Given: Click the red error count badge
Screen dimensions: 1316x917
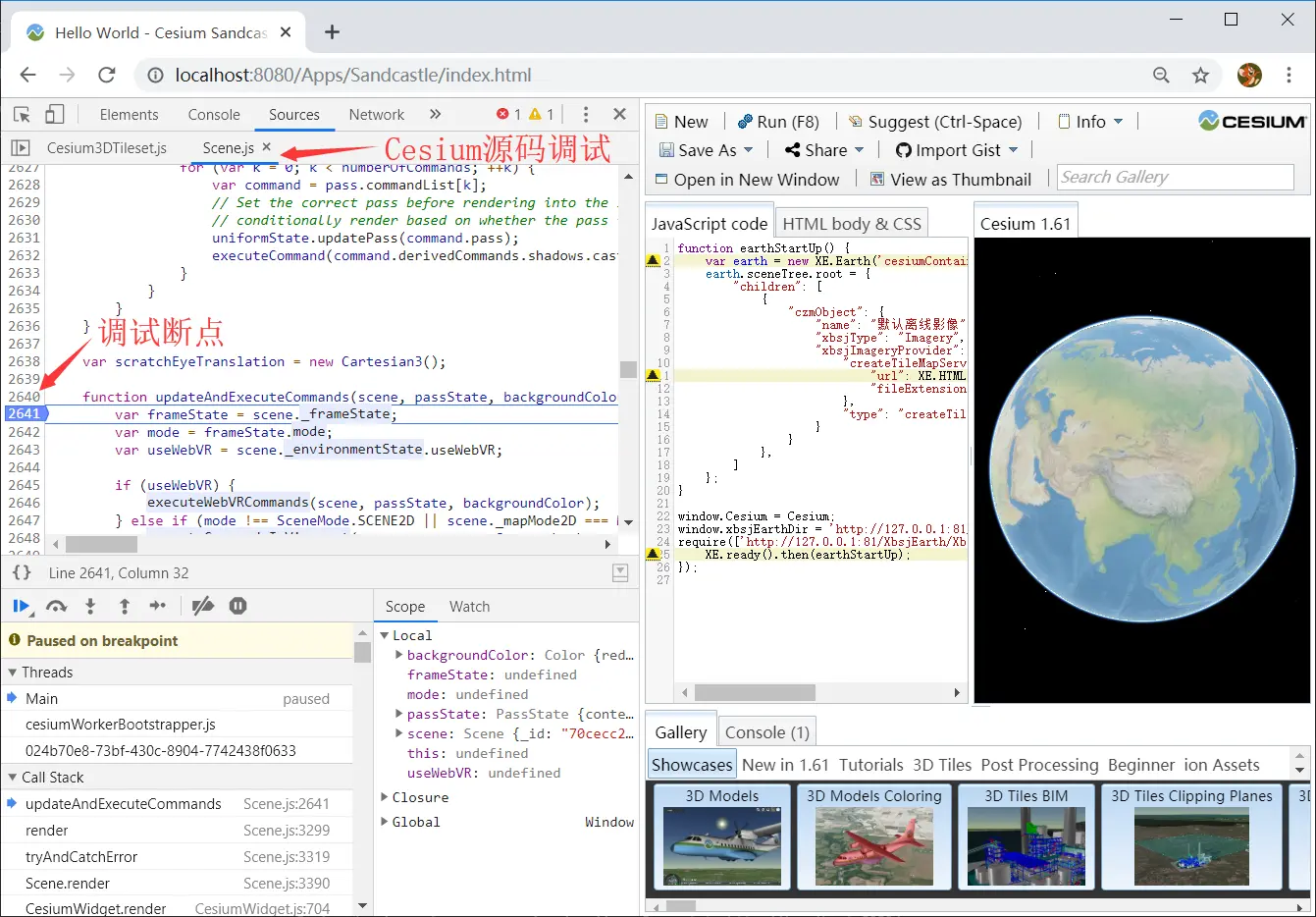Looking at the screenshot, I should (508, 114).
